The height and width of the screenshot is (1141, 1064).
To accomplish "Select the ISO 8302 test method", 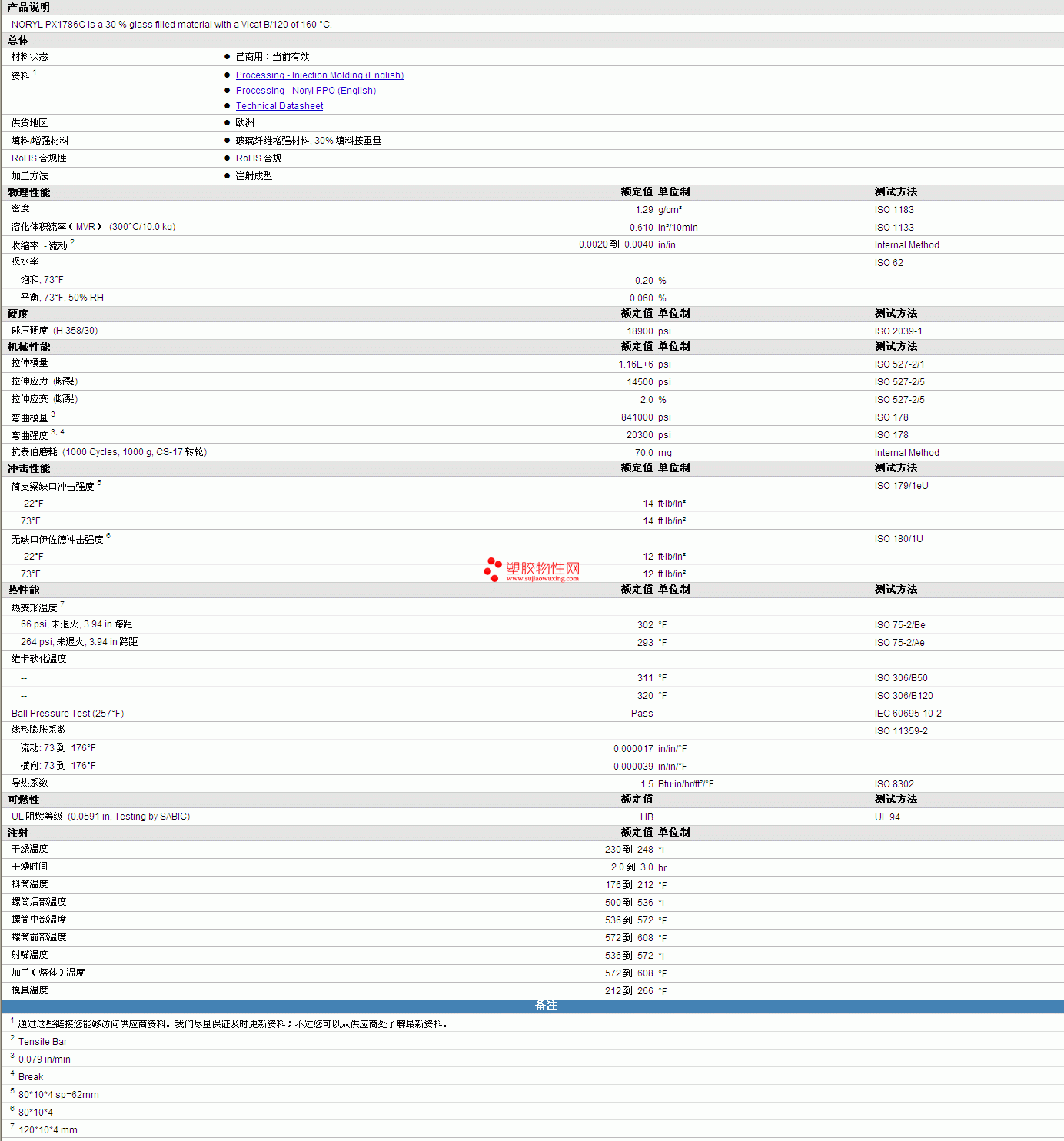I will [x=894, y=784].
